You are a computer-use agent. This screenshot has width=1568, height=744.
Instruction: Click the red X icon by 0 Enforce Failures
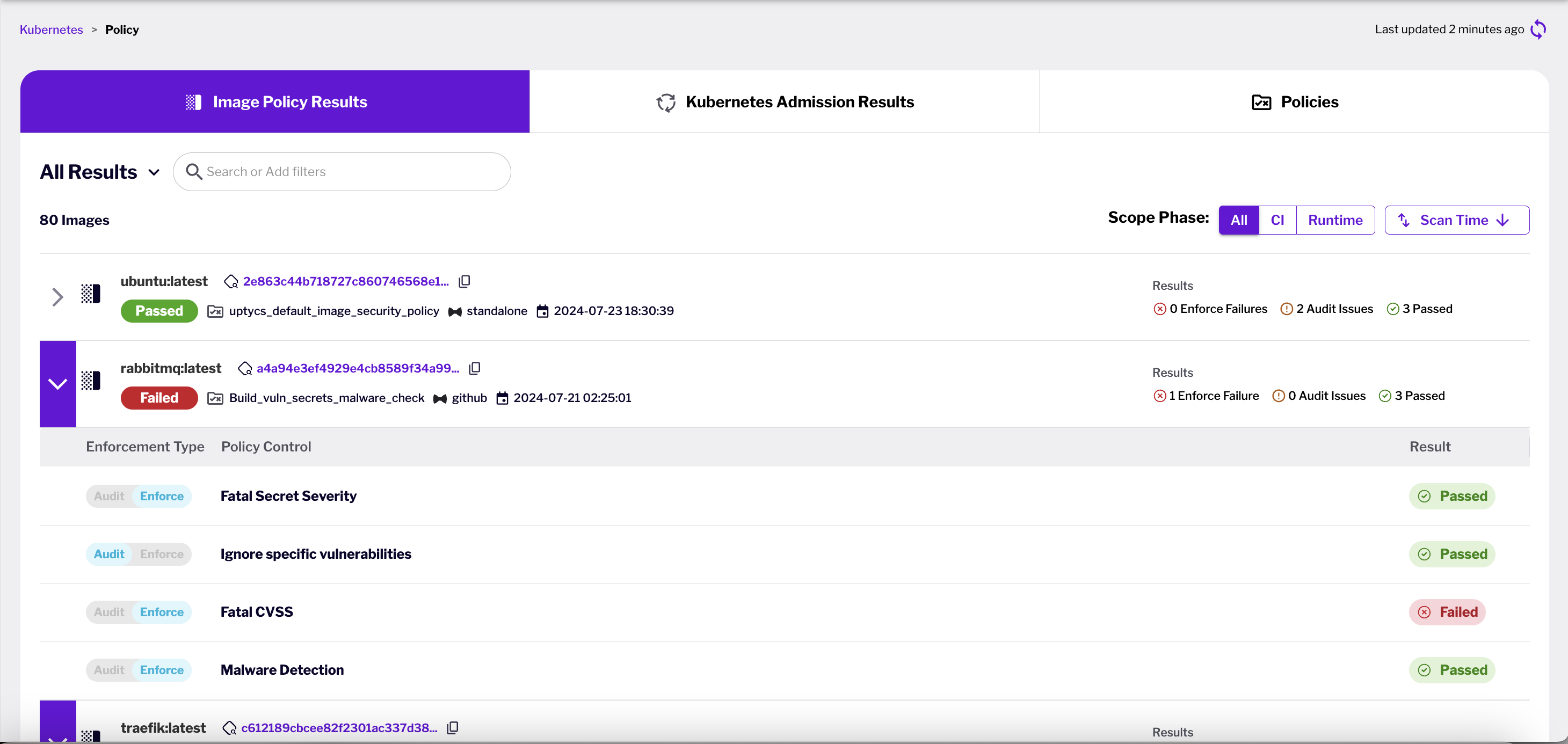[x=1159, y=309]
